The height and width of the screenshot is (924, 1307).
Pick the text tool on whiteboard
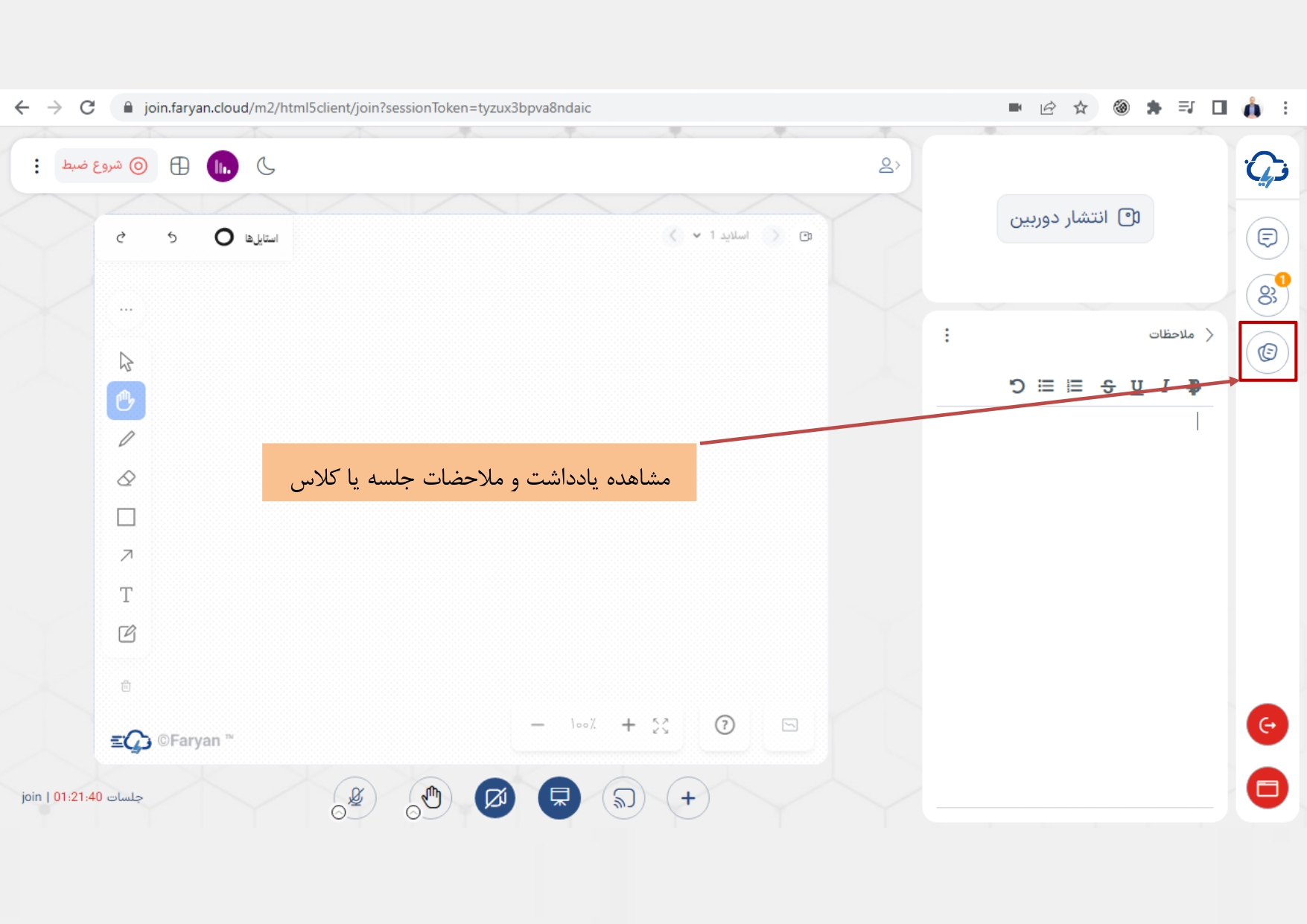click(x=127, y=595)
